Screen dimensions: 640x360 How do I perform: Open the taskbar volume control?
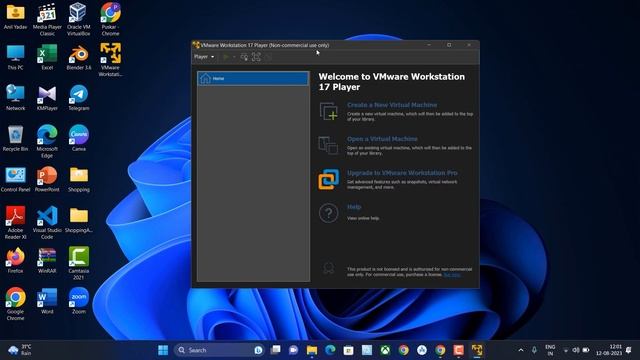(x=576, y=350)
